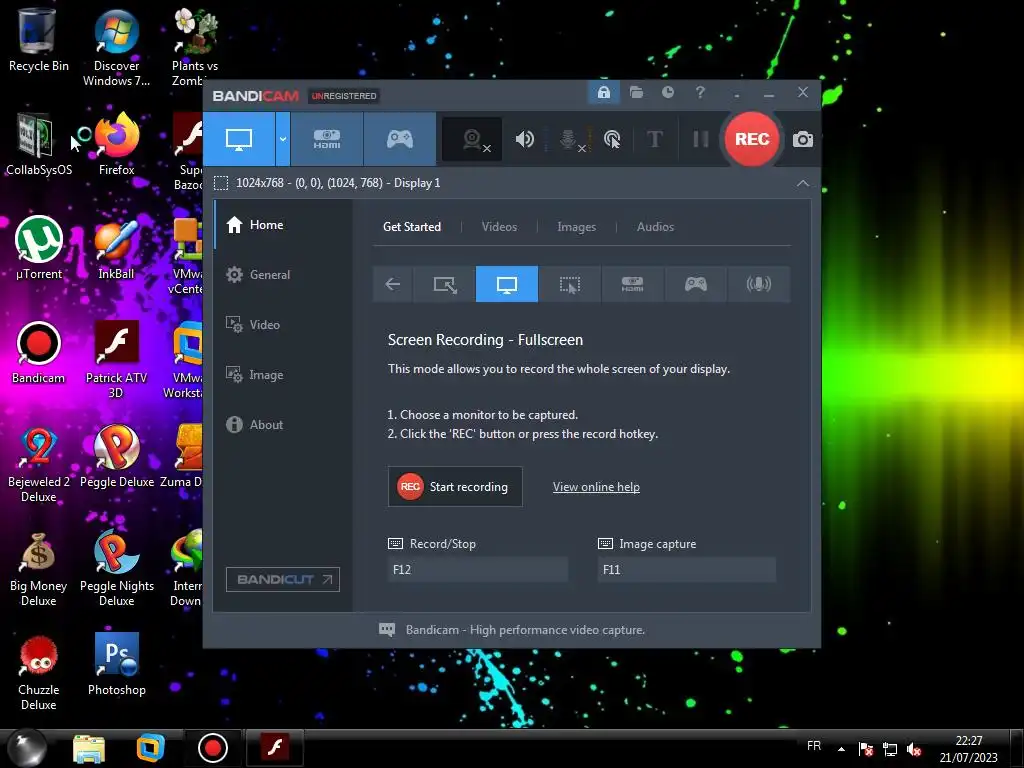Viewport: 1024px width, 768px height.
Task: Click the Bandicam desktop shortcut
Action: click(x=39, y=353)
